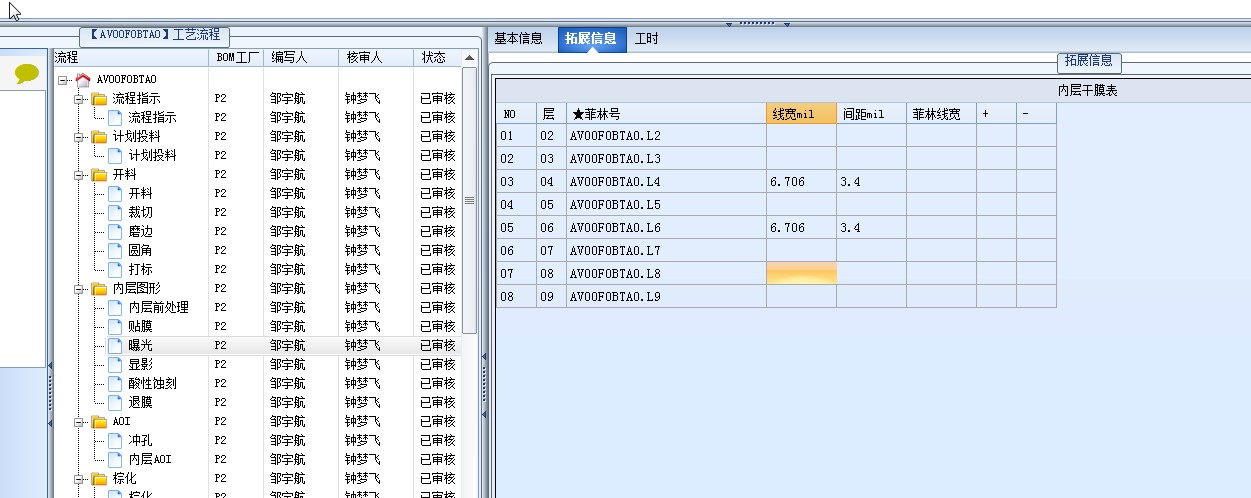Image resolution: width=1251 pixels, height=498 pixels.
Task: Click the page icon of 贴膜
Action: point(115,326)
